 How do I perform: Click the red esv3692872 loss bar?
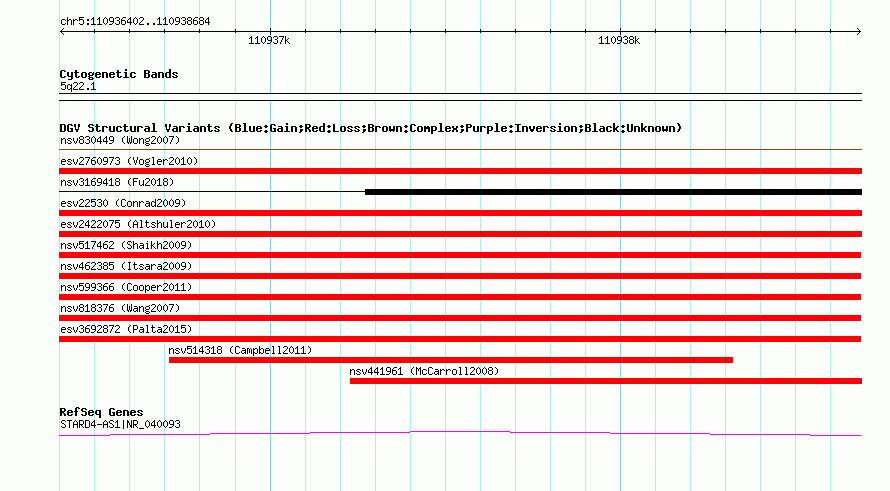[x=460, y=339]
